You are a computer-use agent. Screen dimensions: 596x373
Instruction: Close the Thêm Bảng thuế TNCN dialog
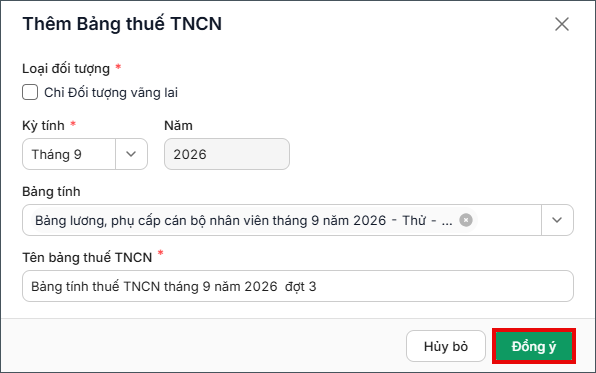561,24
